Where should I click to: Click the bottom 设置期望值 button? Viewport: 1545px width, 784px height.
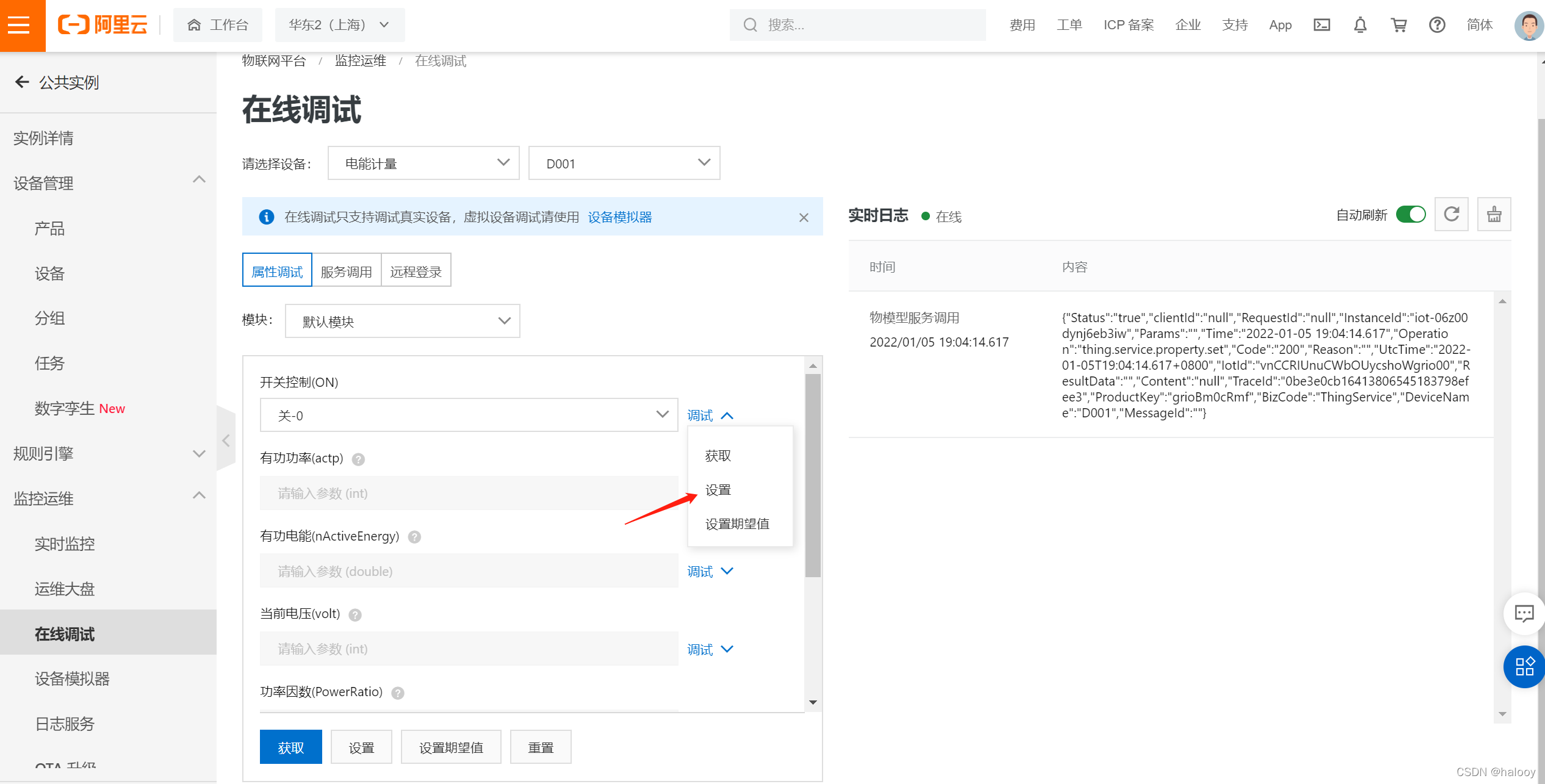451,747
